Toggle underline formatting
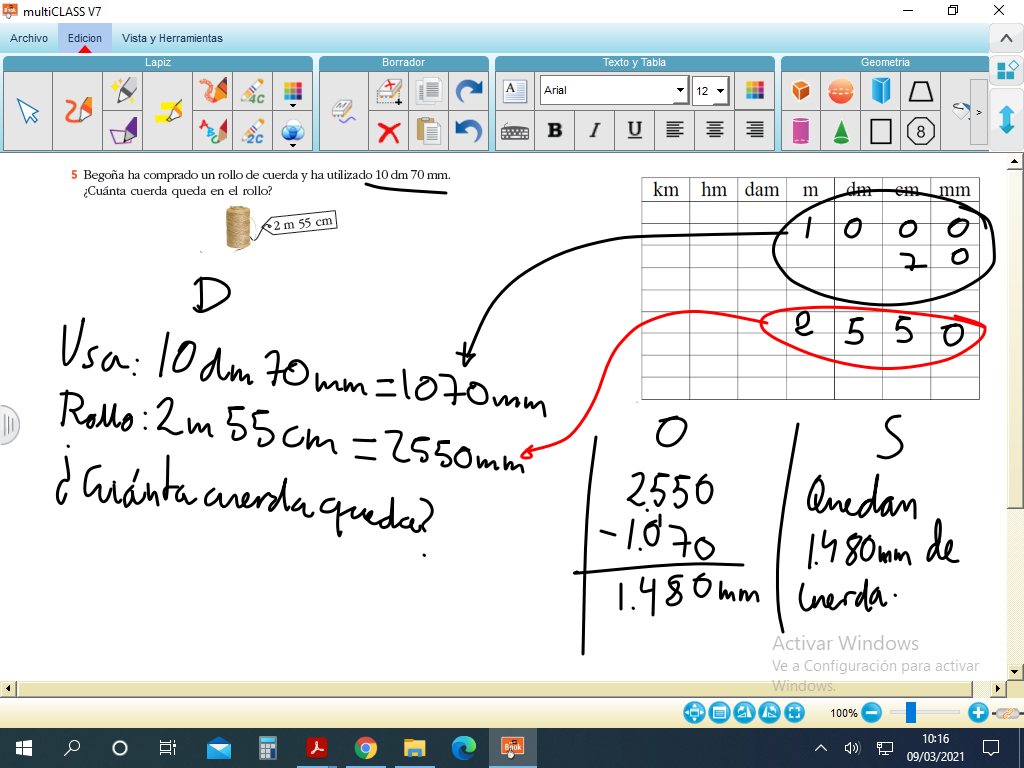The image size is (1024, 768). (x=634, y=131)
